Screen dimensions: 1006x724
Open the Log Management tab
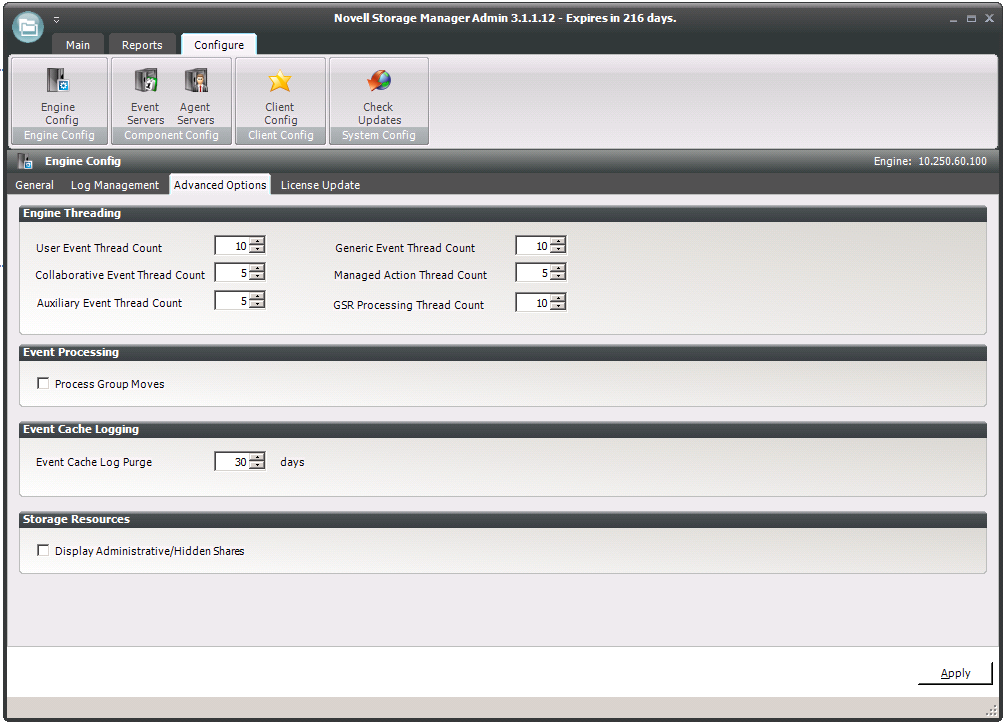coord(115,185)
